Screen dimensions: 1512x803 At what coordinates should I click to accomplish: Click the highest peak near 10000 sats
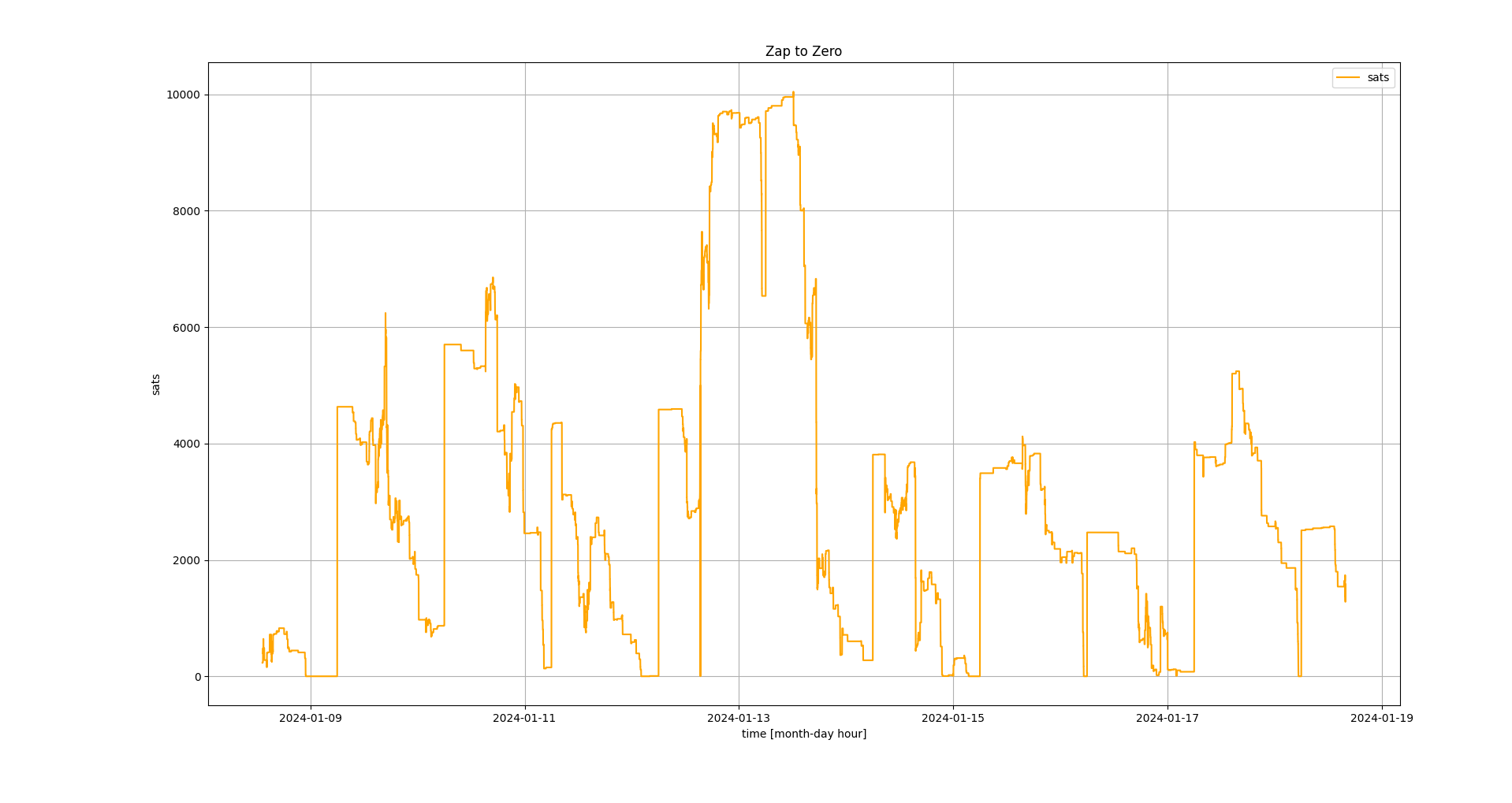pos(793,92)
